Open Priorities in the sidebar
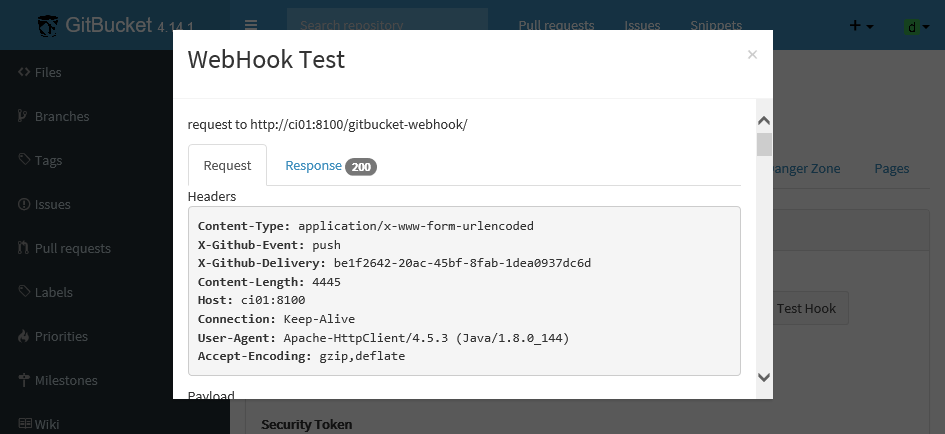The image size is (945, 434). tap(61, 336)
